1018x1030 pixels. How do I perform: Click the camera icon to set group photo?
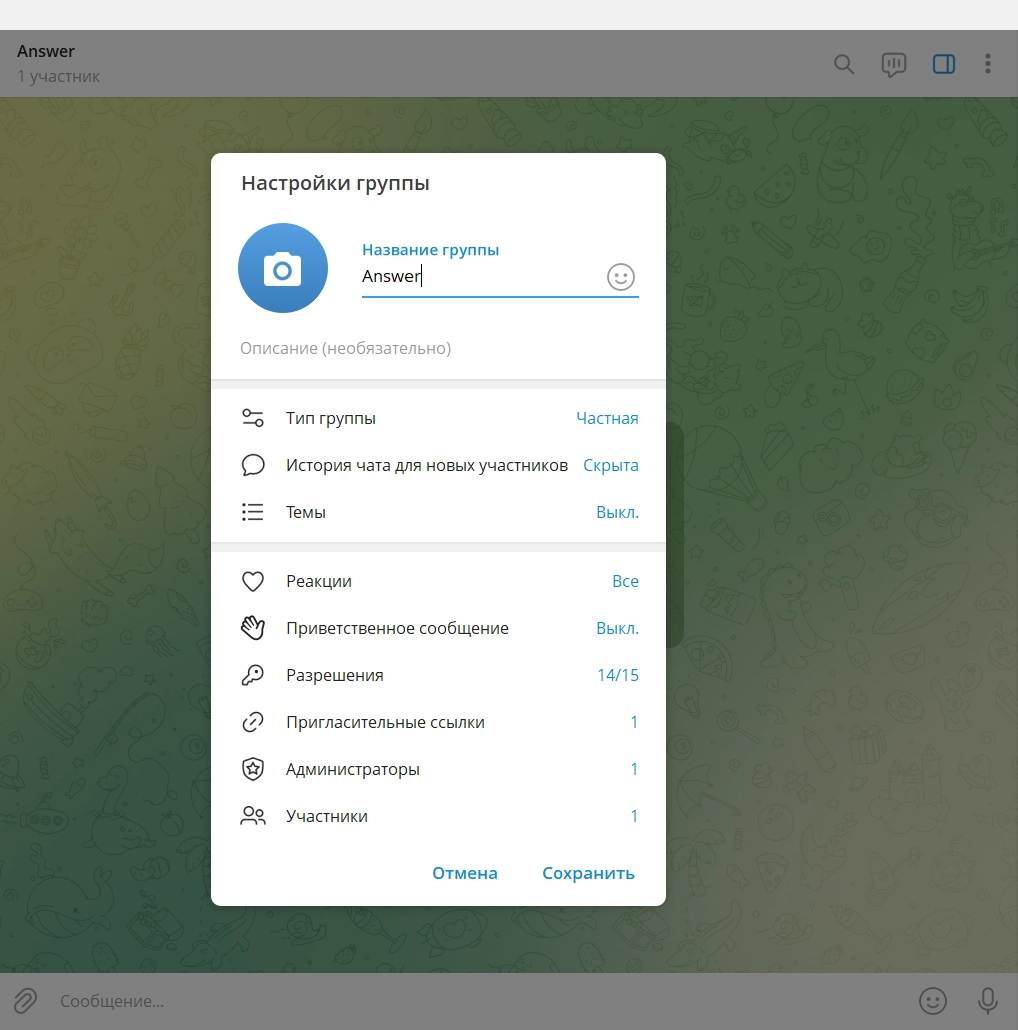coord(283,268)
